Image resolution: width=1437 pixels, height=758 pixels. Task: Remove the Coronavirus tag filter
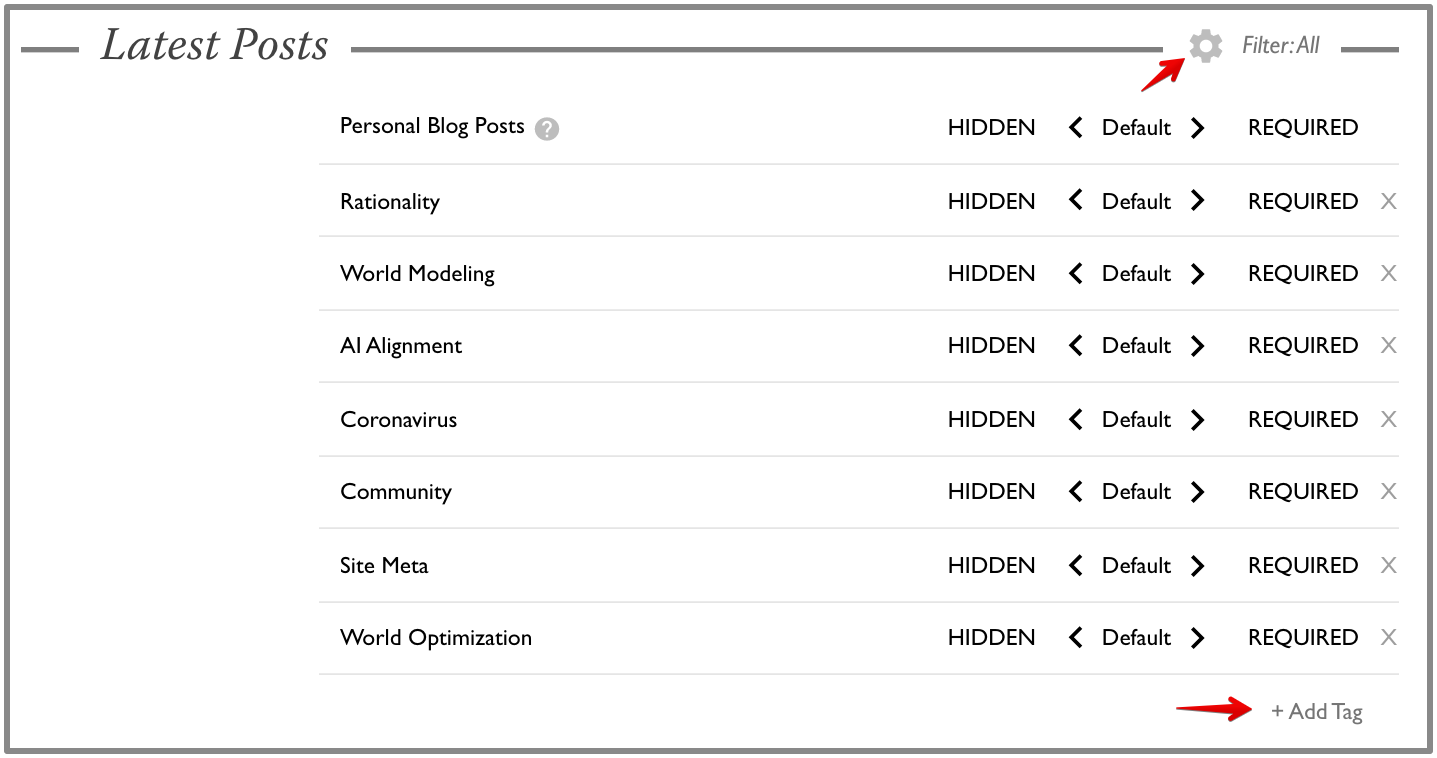1388,420
